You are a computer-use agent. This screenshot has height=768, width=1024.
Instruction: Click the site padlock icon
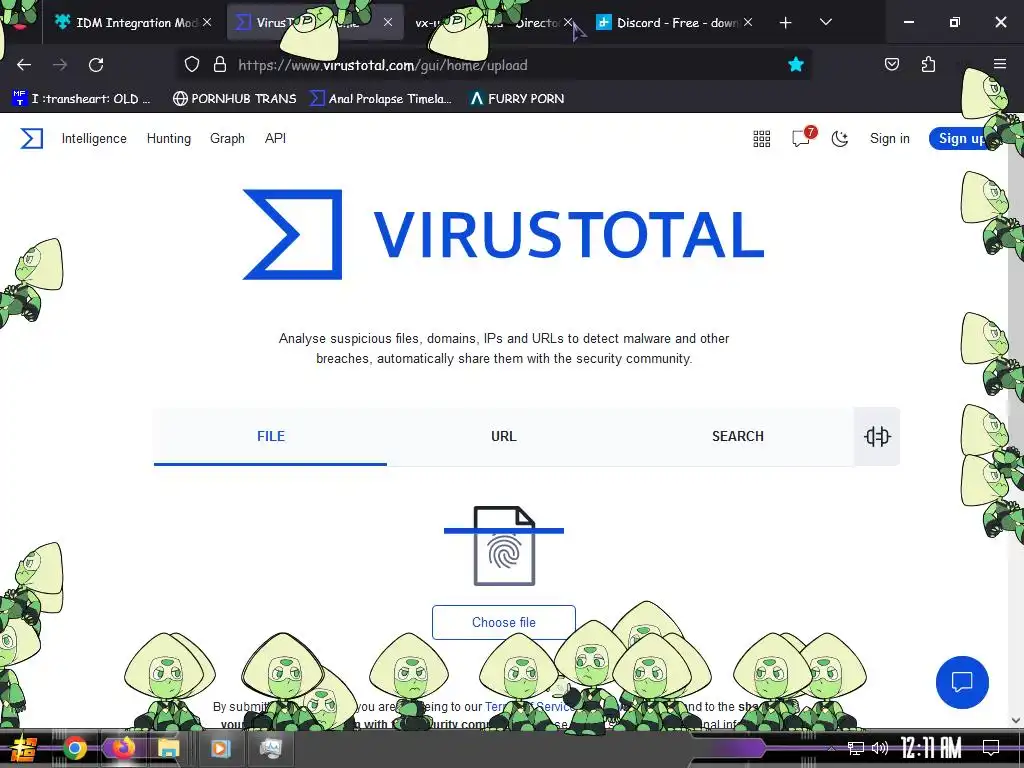point(220,65)
